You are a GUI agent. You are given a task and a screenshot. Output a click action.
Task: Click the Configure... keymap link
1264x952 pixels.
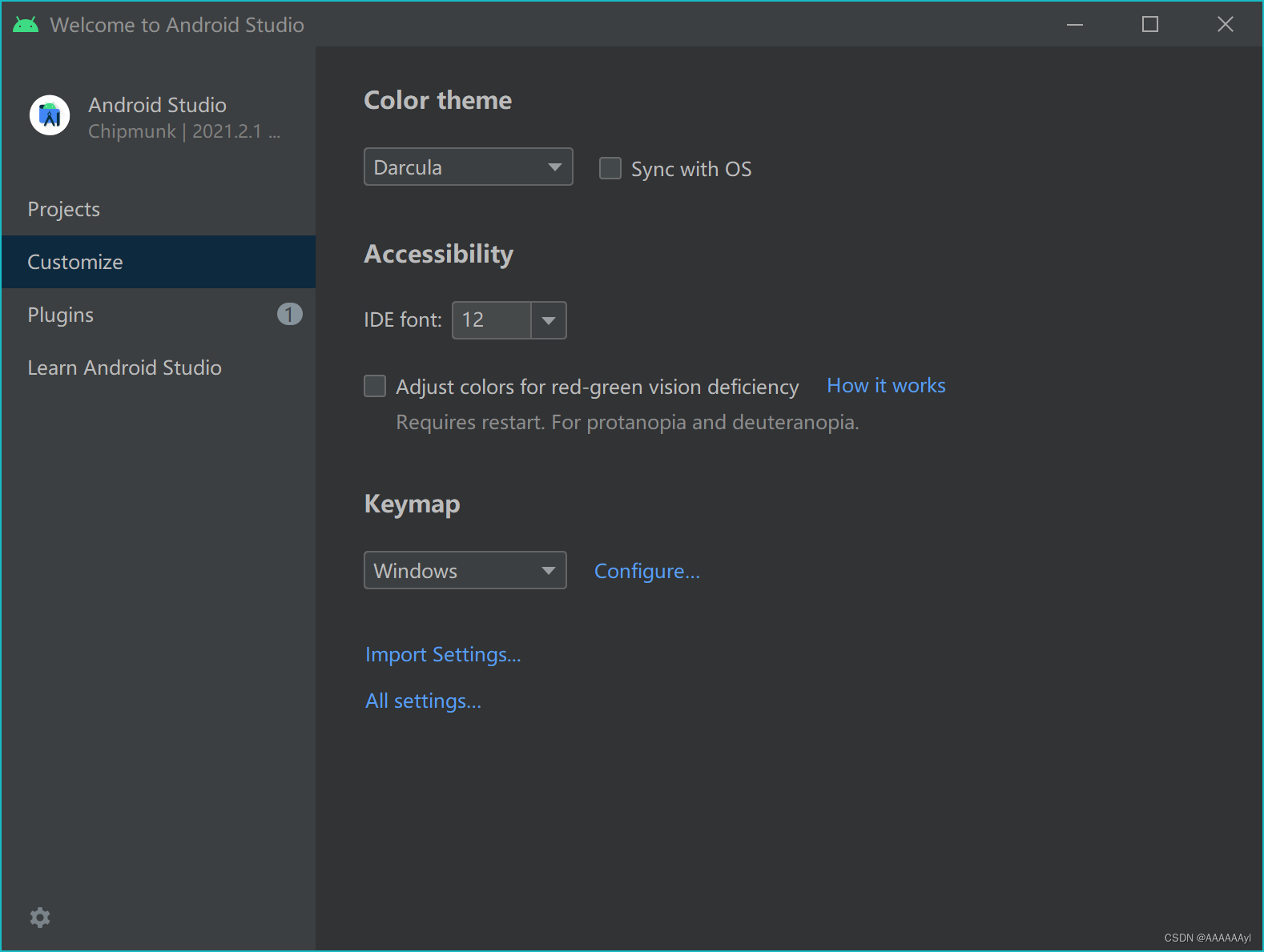pyautogui.click(x=647, y=572)
